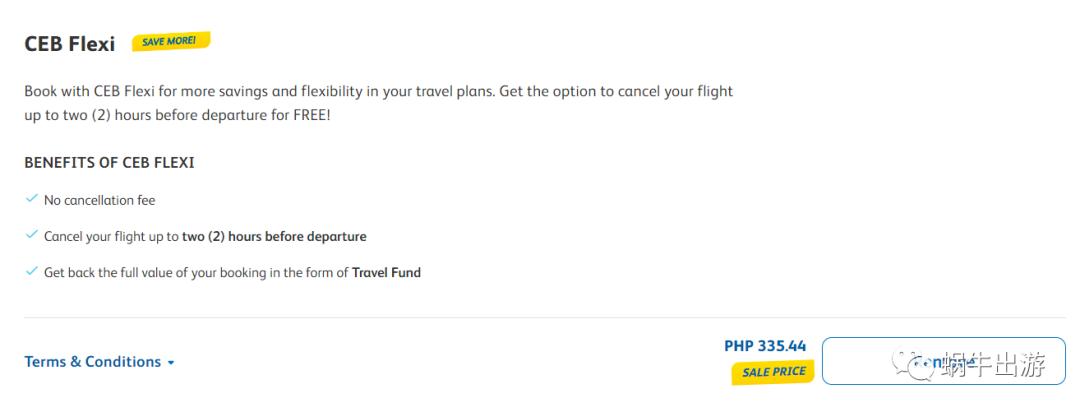Click the bold Travel Fund text
Viewport: 1080px width, 412px height.
coord(386,272)
